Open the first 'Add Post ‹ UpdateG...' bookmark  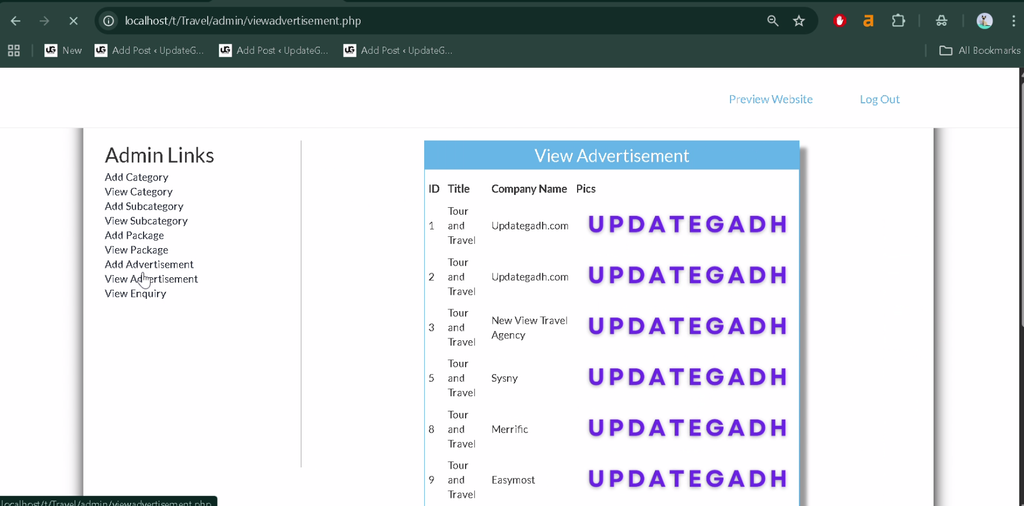[150, 50]
